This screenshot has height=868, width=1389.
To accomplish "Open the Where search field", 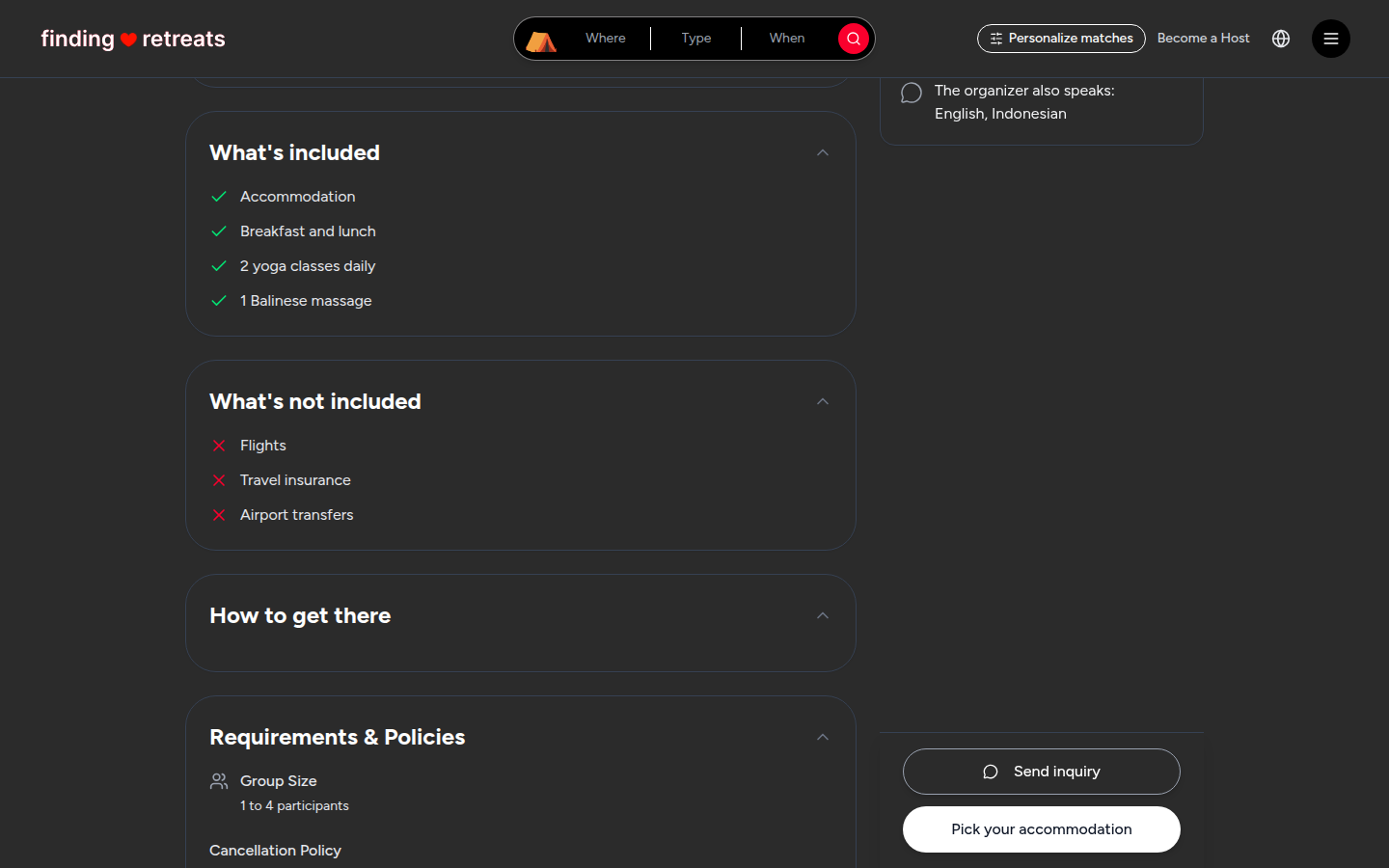I will point(606,39).
